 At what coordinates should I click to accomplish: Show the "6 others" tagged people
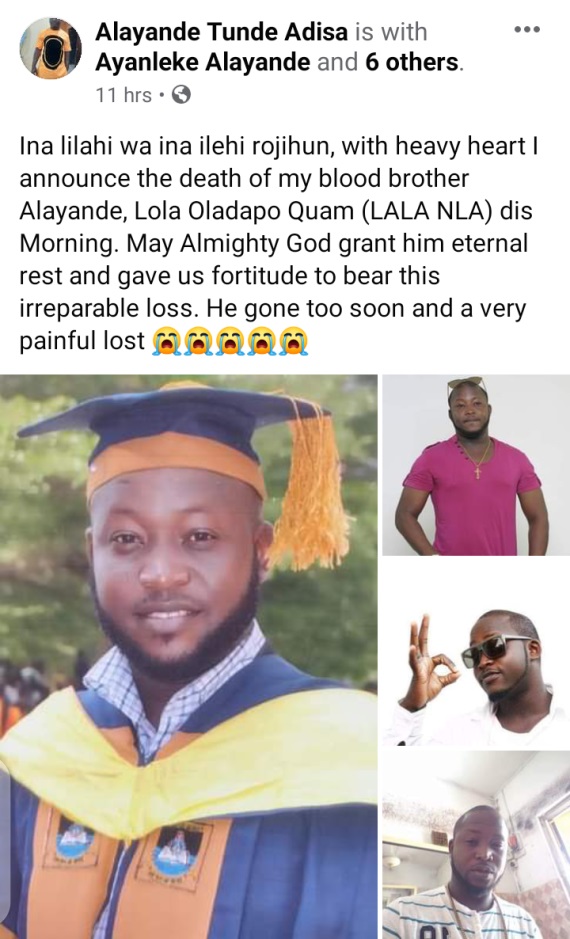tap(413, 62)
